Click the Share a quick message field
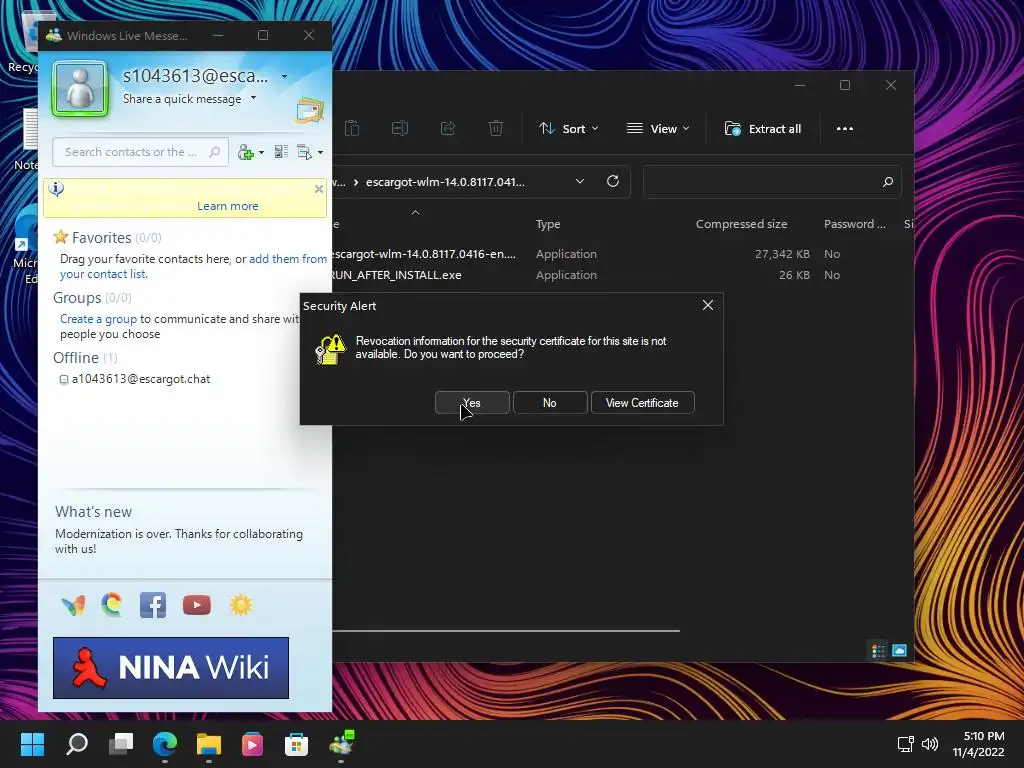1024x768 pixels. click(182, 99)
